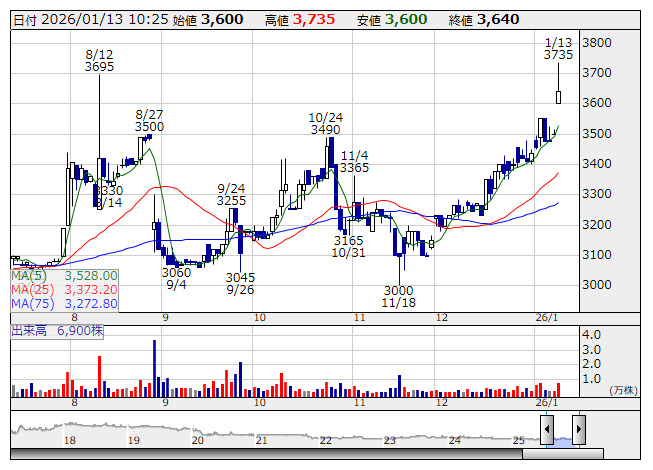
Task: Click year 18 in overview timeline
Action: click(69, 440)
